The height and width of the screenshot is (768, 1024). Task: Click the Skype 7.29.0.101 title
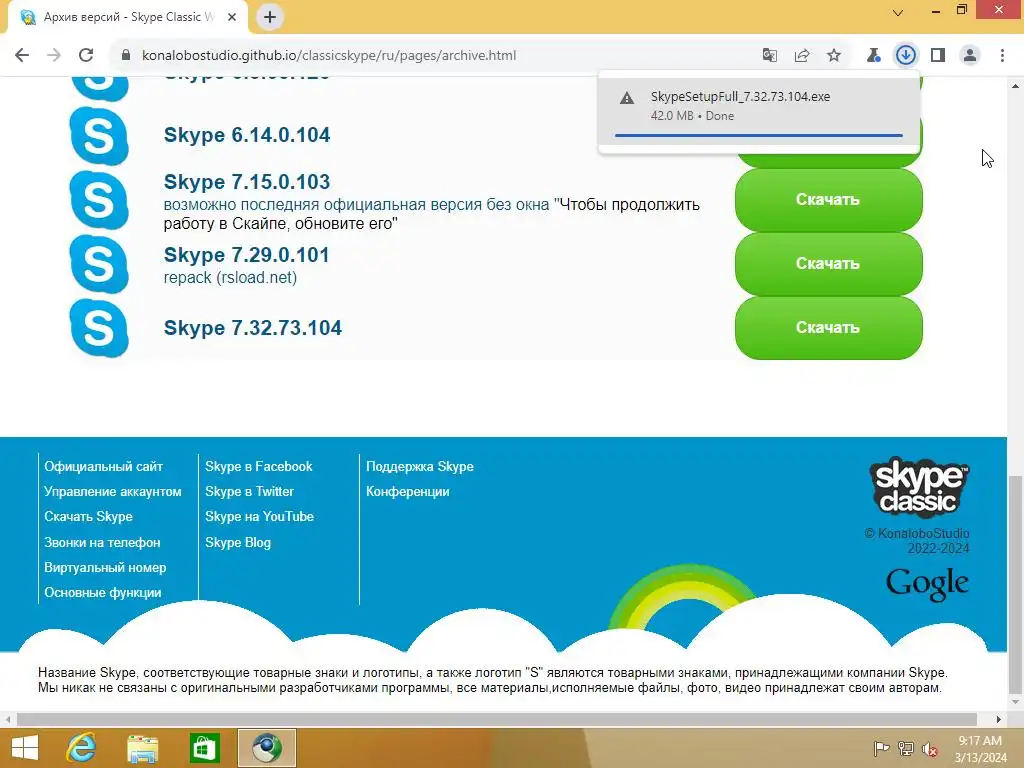click(x=246, y=255)
